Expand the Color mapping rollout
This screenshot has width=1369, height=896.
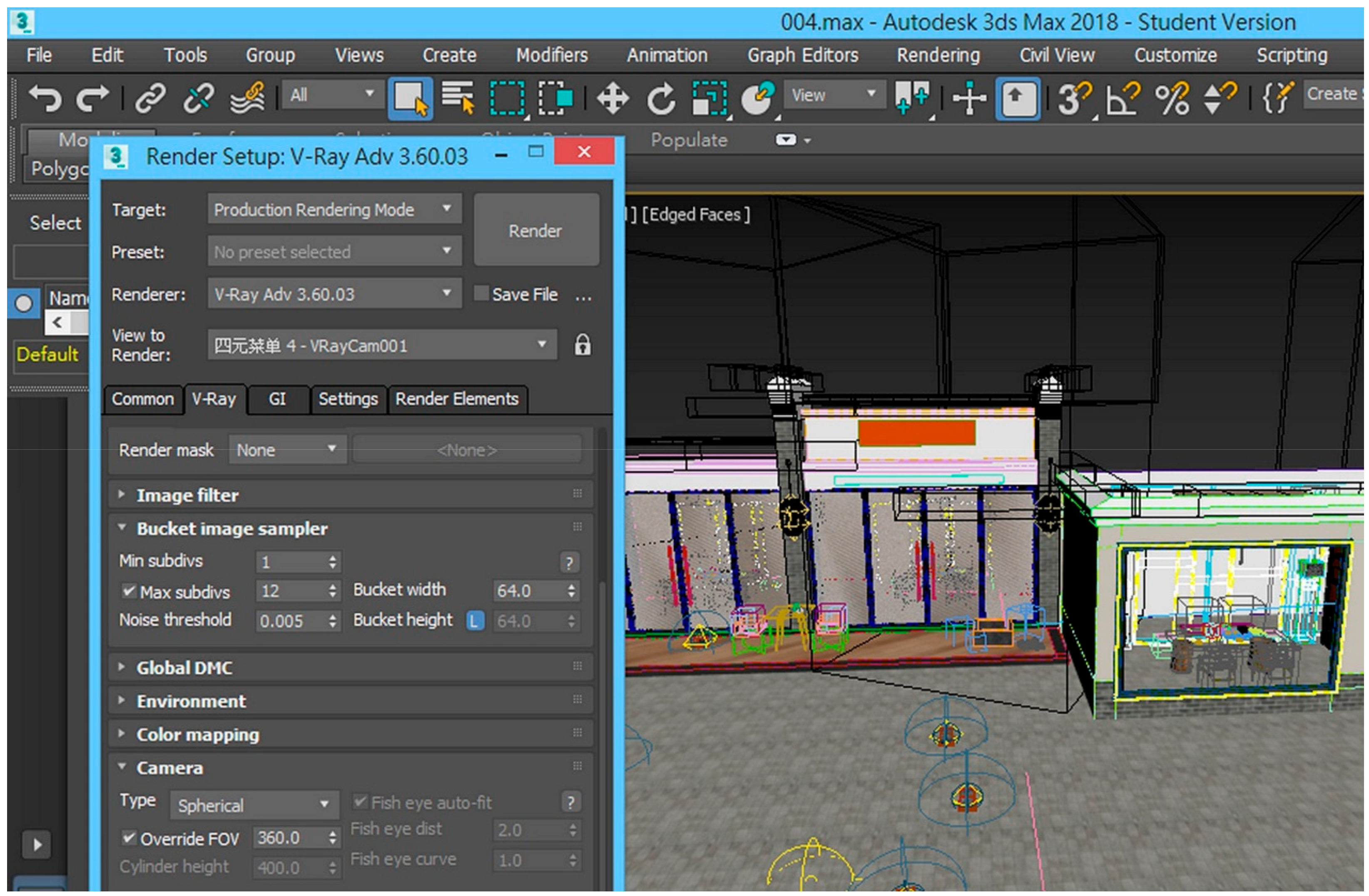click(x=350, y=734)
